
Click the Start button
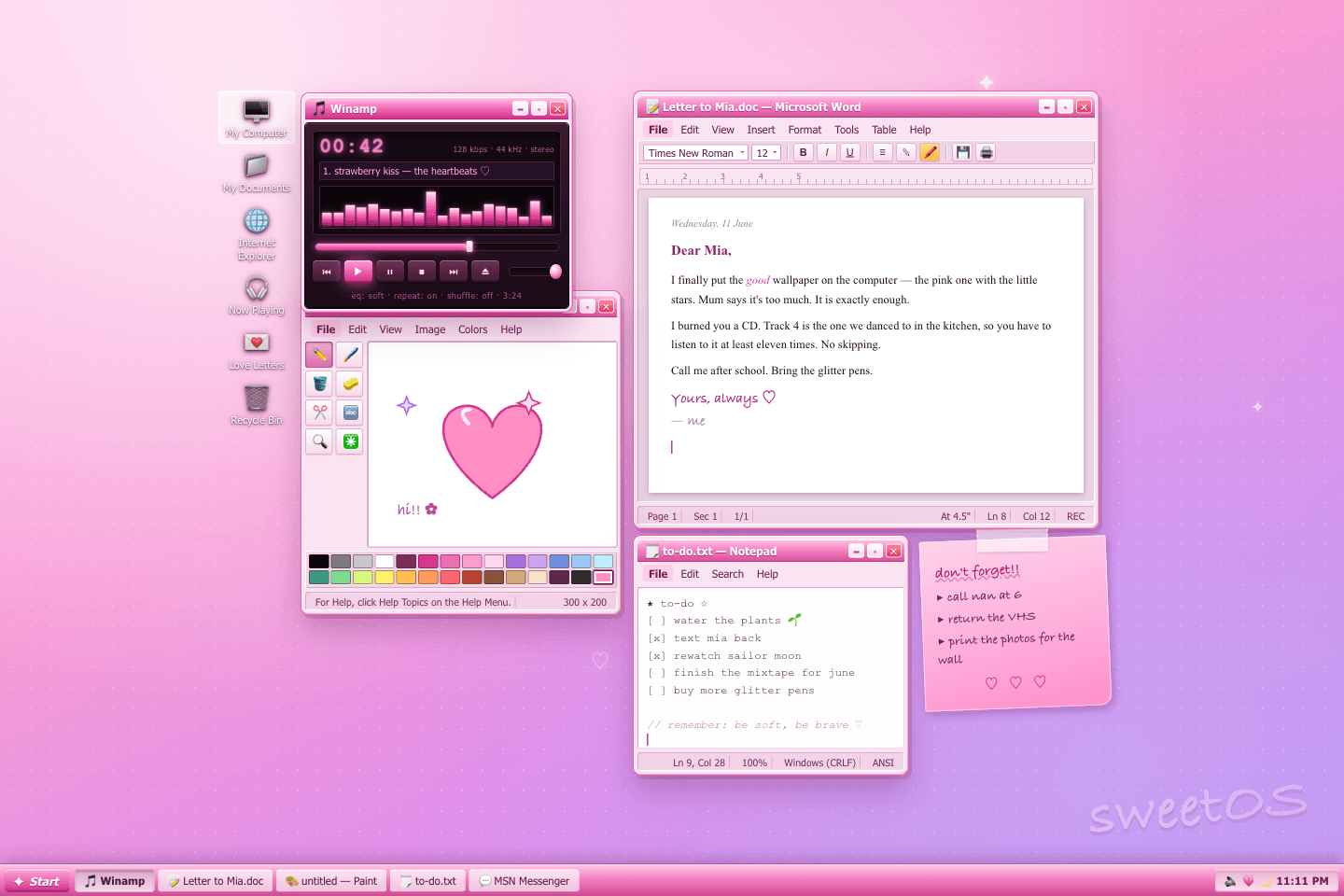click(37, 881)
